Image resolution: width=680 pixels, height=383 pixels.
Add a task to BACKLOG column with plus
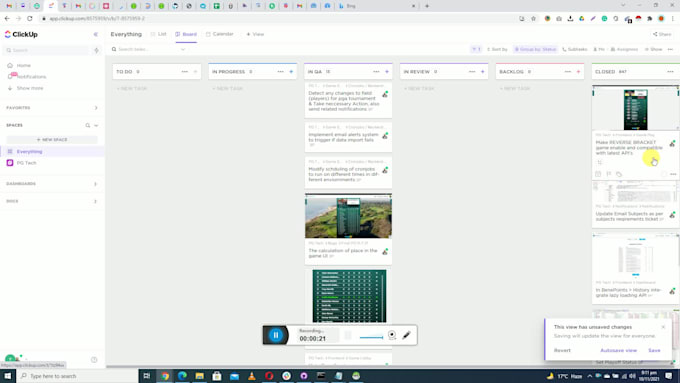[579, 72]
